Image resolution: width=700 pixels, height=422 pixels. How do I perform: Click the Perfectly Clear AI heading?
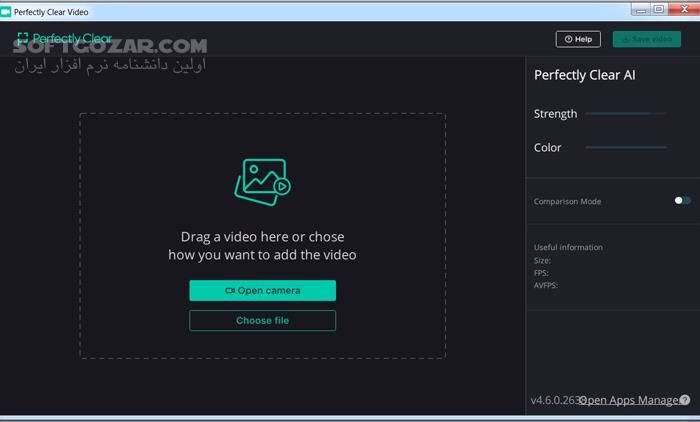(x=584, y=75)
